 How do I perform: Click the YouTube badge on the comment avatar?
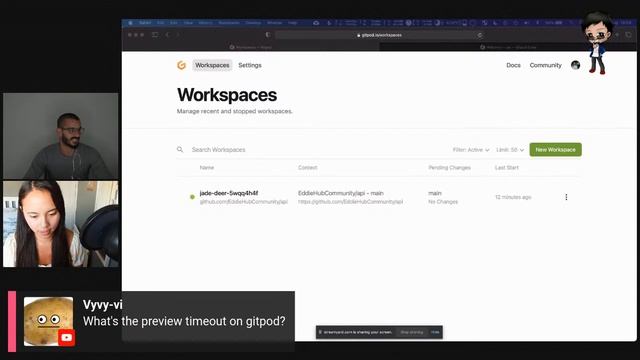(x=67, y=338)
